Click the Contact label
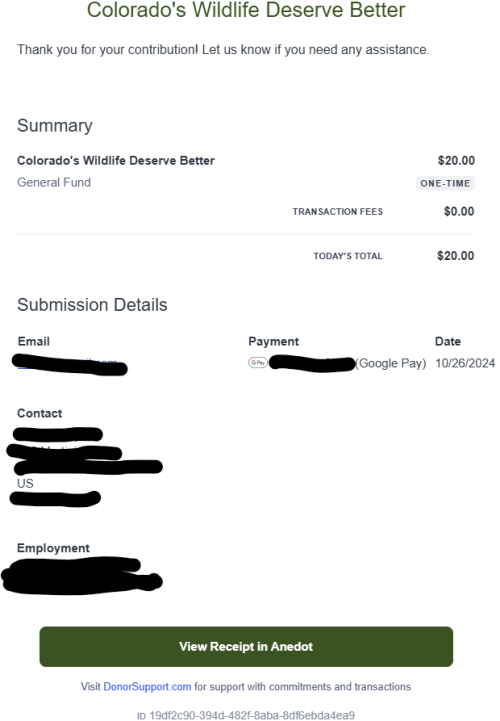The width and height of the screenshot is (500, 721). 40,413
